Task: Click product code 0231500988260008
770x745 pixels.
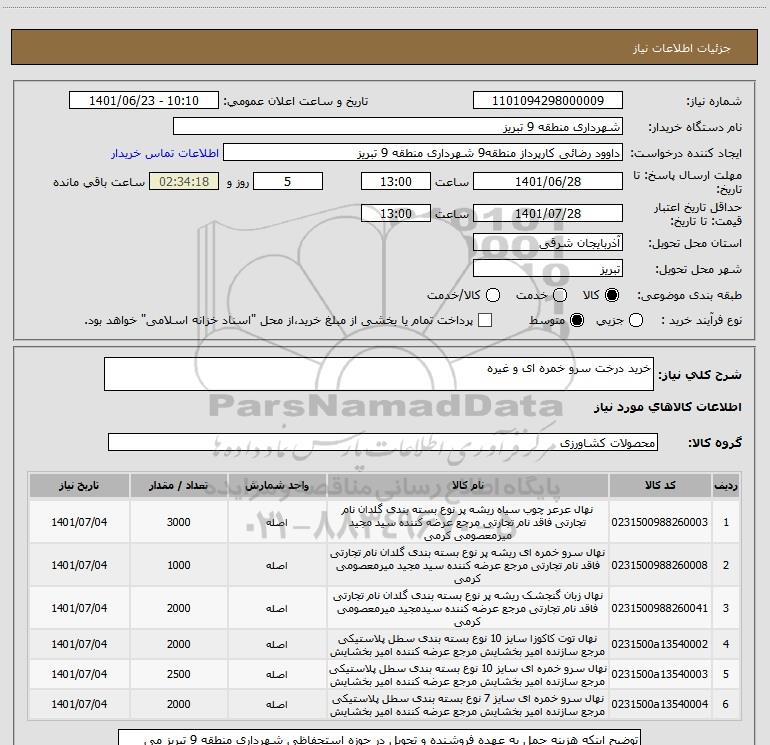Action: coord(660,565)
